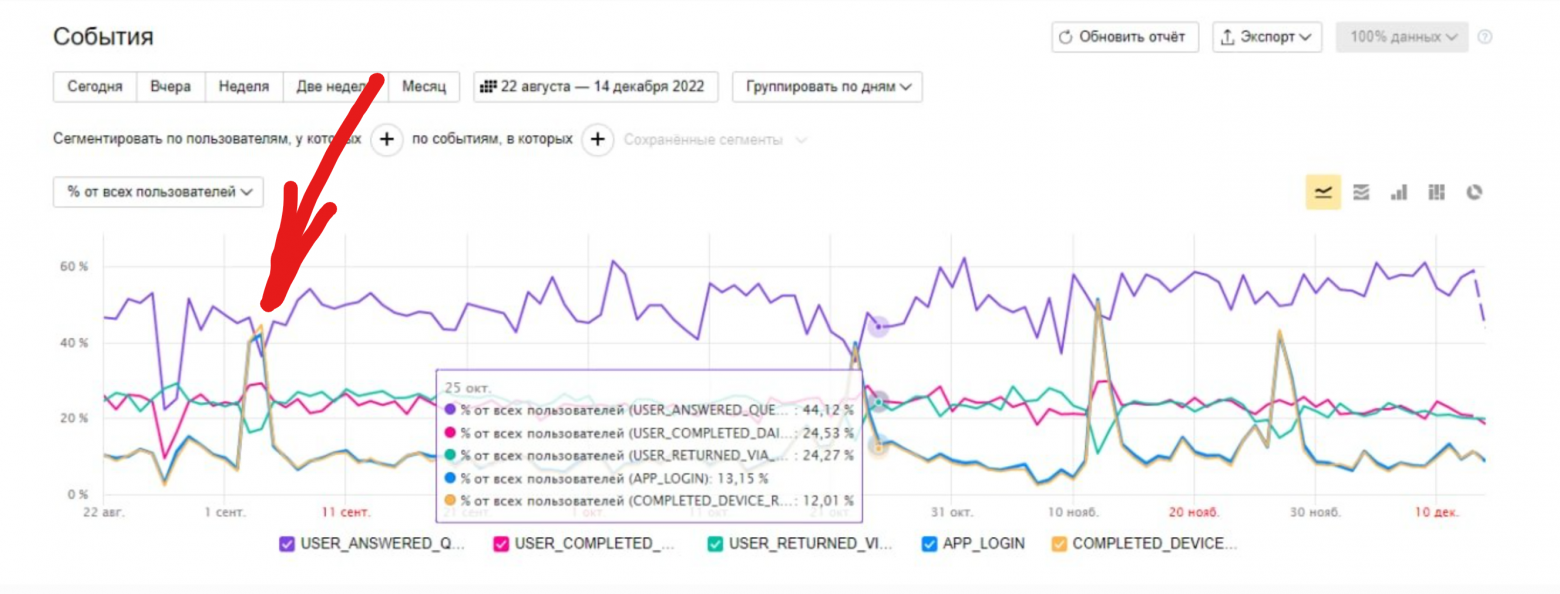Click the 10 дек. axis label
This screenshot has width=1560, height=594.
point(1439,512)
